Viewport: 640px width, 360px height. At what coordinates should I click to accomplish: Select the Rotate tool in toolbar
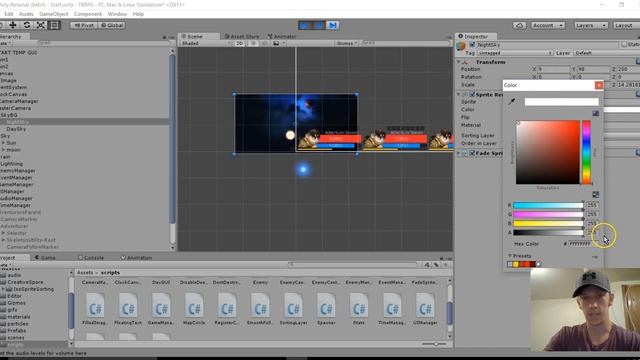(x=27, y=25)
